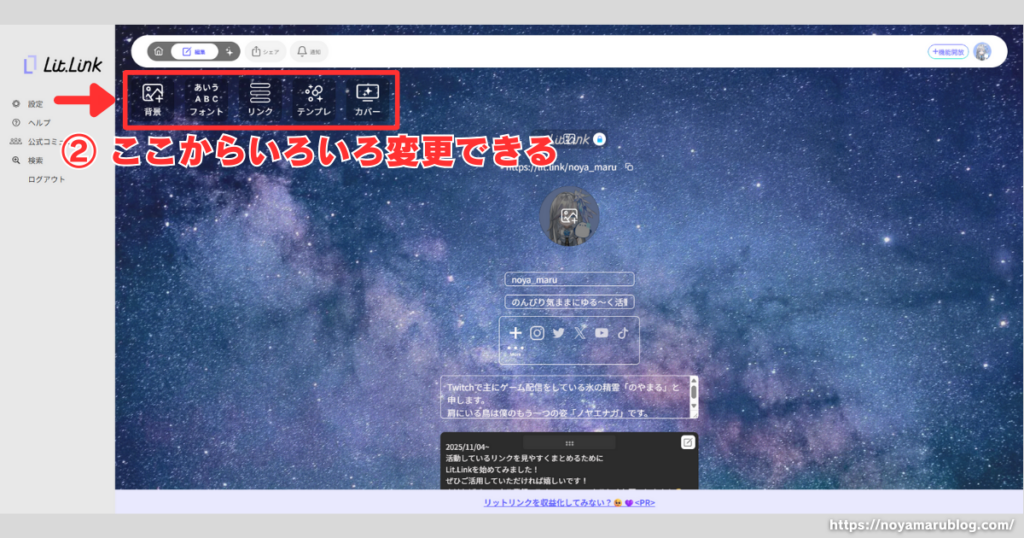Viewport: 1024px width, 538px height.
Task: Open the 通知 notifications button
Action: (311, 51)
